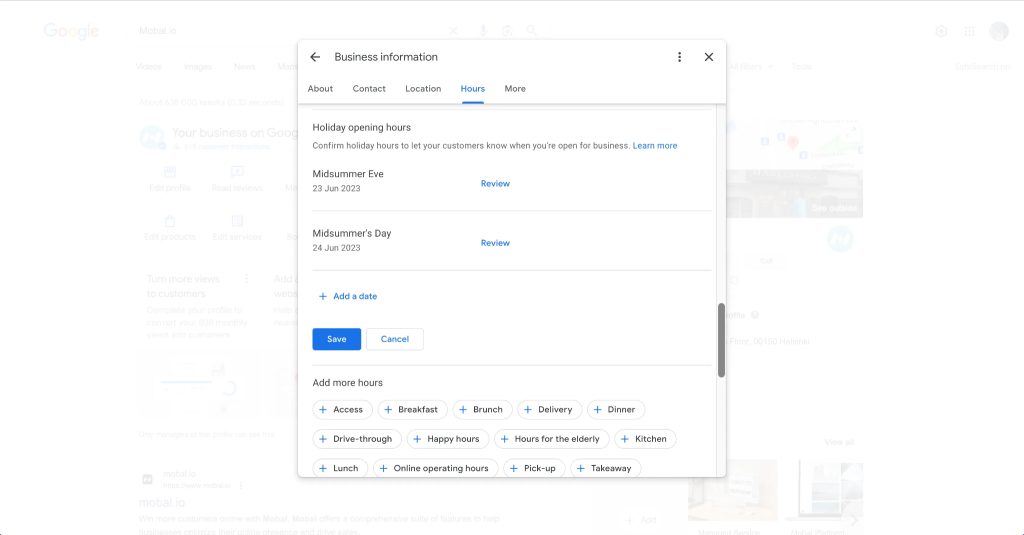Open Edit profile in background page
This screenshot has width=1024, height=535.
coord(170,179)
